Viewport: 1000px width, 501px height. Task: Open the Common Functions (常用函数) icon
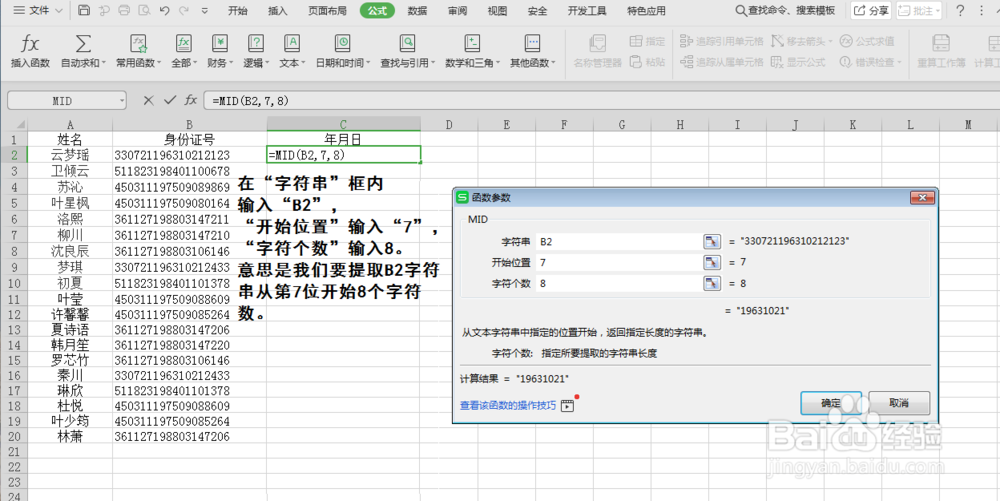[138, 43]
